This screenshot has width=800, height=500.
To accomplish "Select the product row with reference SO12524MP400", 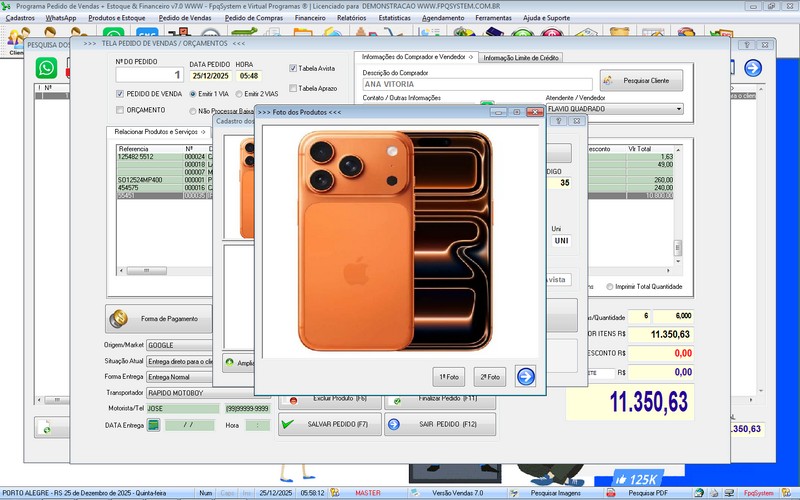I will point(164,180).
